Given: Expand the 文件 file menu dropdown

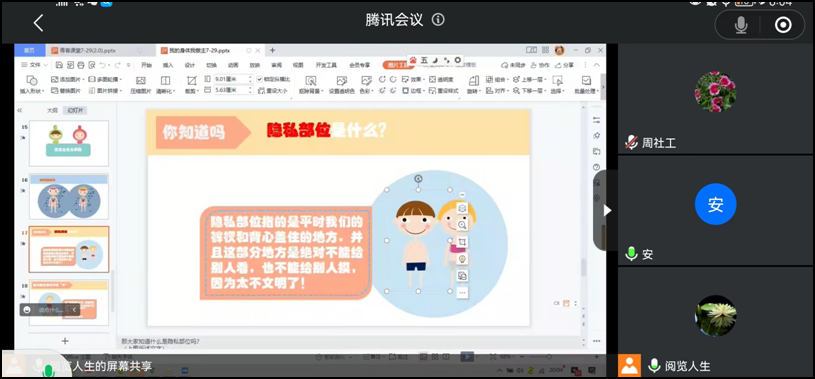Looking at the screenshot, I should coord(34,65).
